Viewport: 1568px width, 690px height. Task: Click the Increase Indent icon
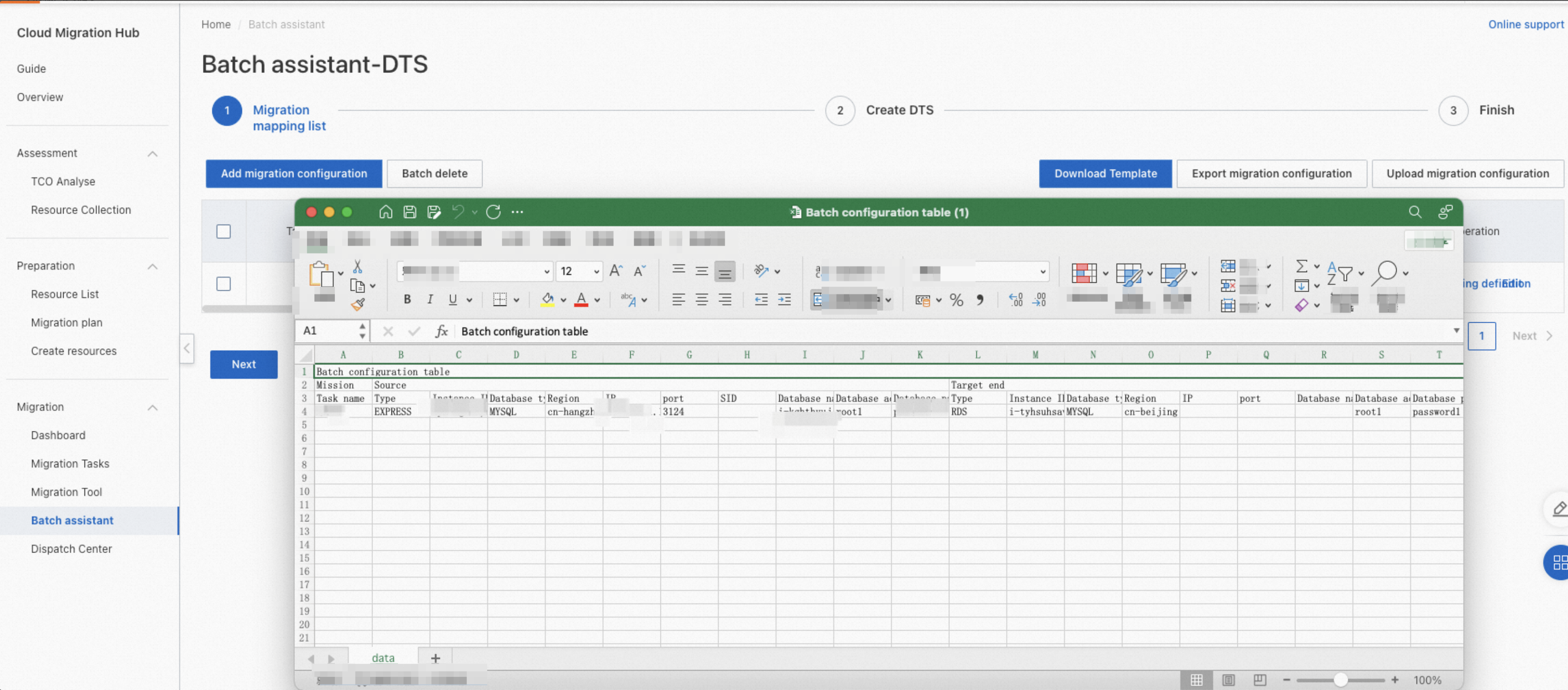click(x=784, y=299)
